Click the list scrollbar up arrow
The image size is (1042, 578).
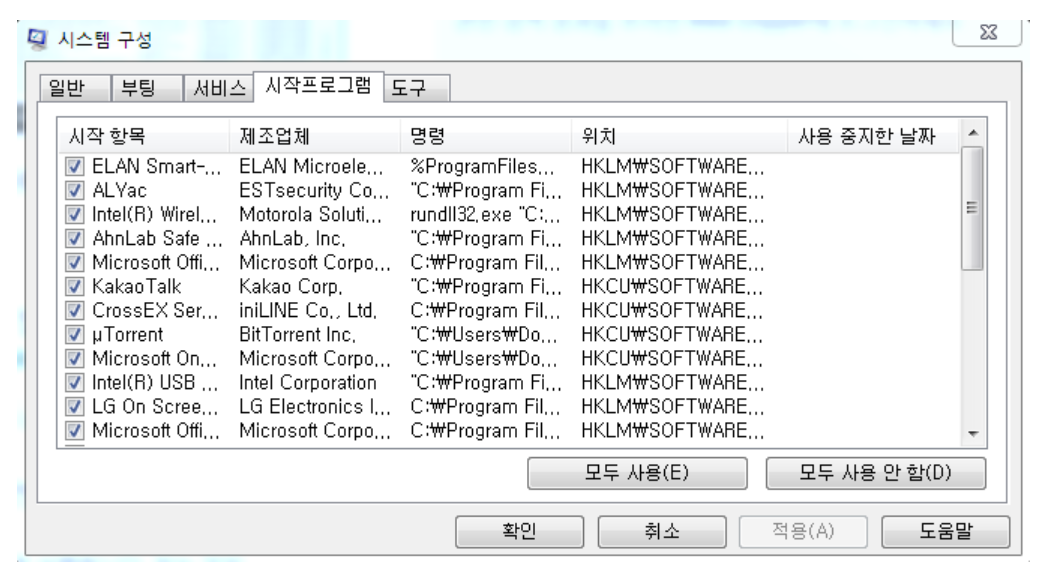pos(973,133)
